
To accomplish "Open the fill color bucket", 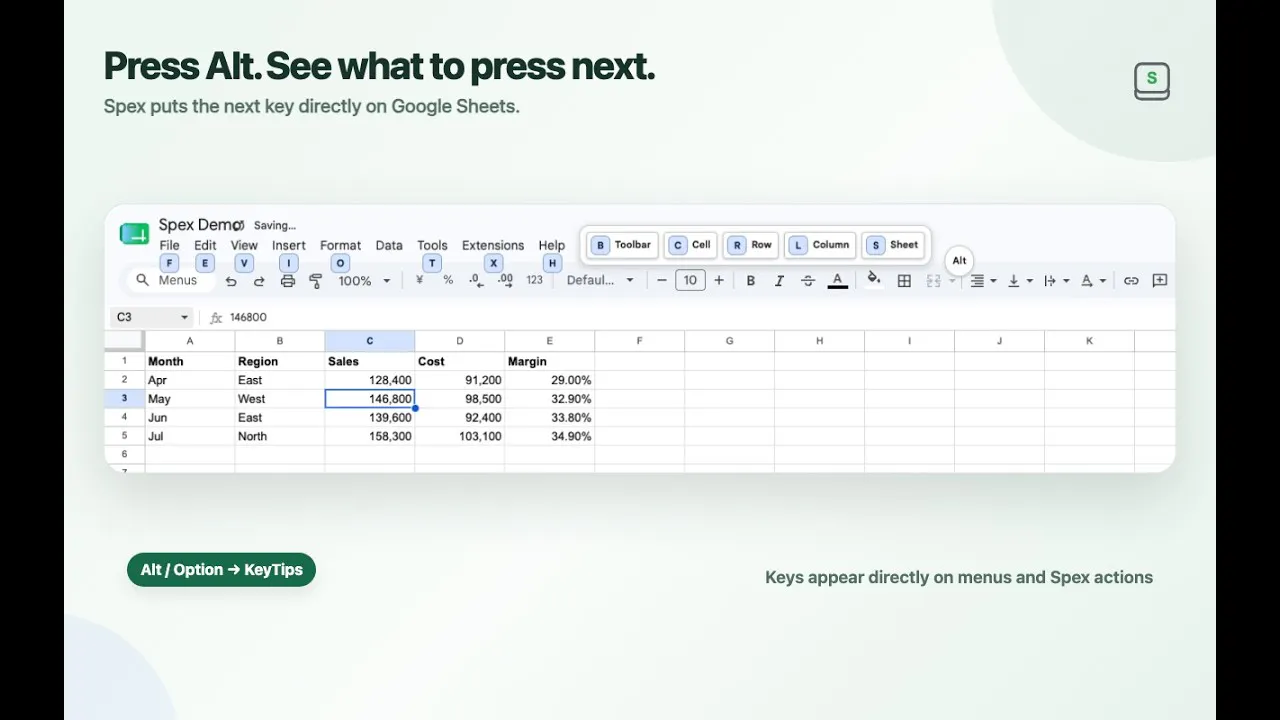I will pos(874,279).
